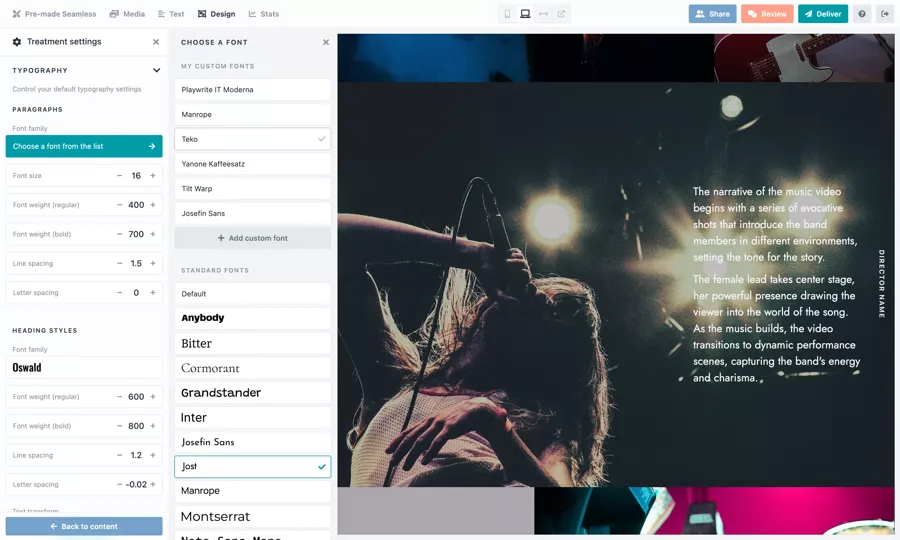The height and width of the screenshot is (540, 900).
Task: Decrease paragraph letter spacing 0
Action: [119, 293]
